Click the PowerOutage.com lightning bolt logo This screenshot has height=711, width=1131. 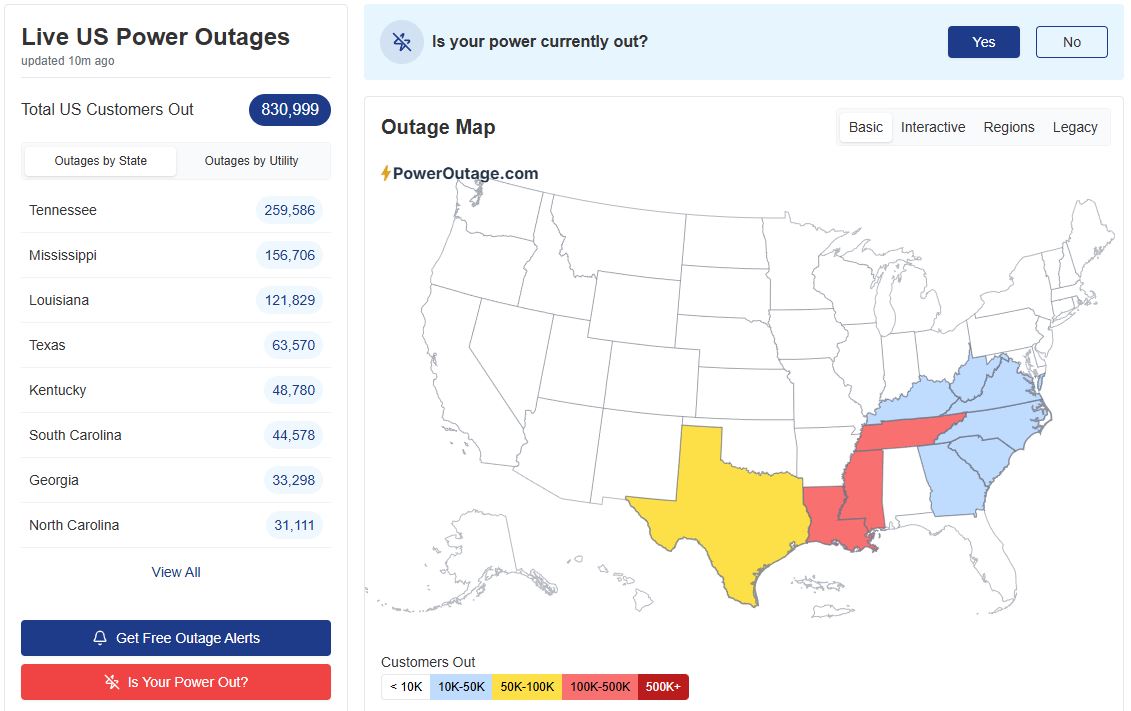(386, 173)
